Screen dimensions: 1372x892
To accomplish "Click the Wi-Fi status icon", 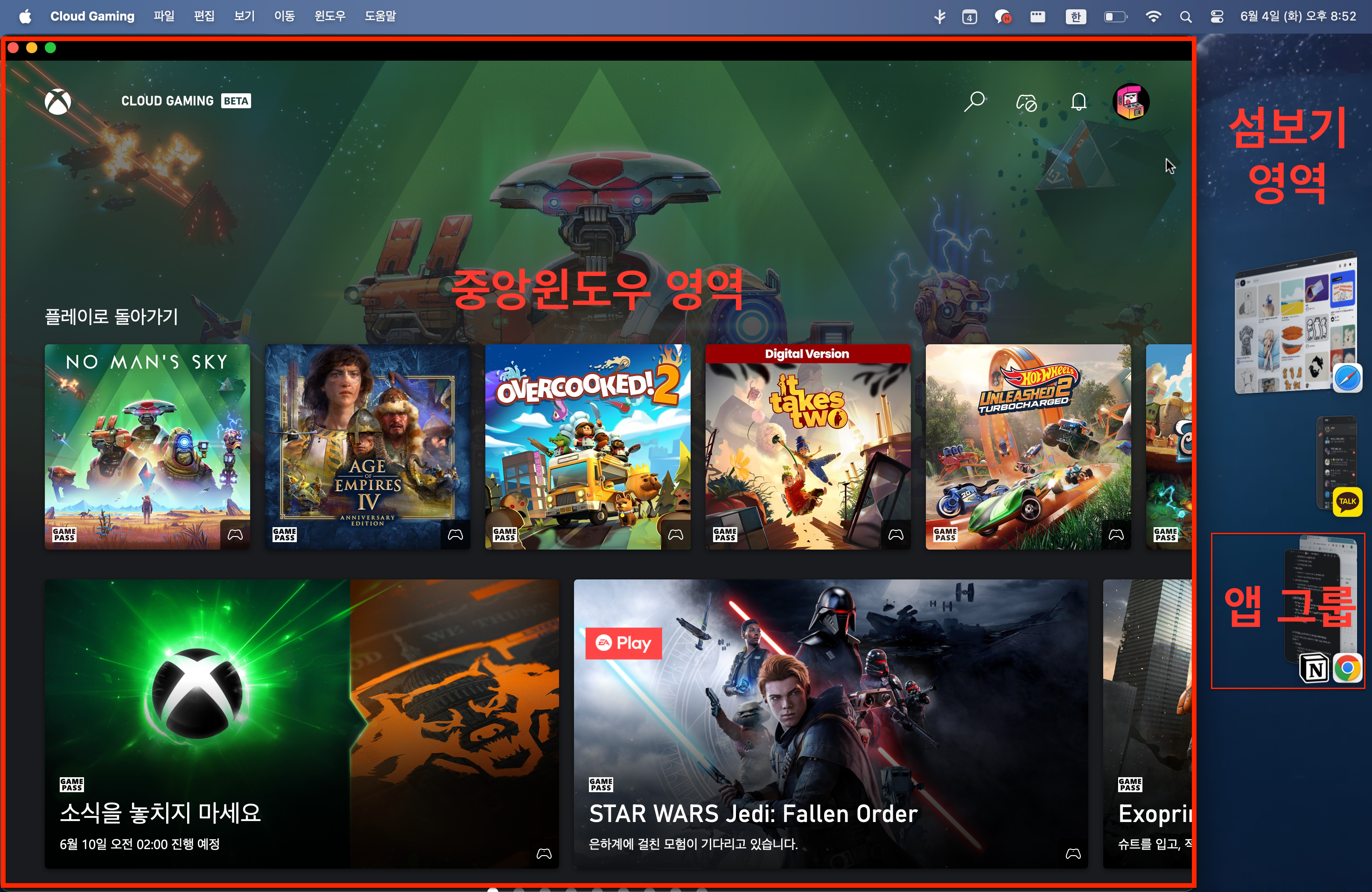I will coord(1153,17).
